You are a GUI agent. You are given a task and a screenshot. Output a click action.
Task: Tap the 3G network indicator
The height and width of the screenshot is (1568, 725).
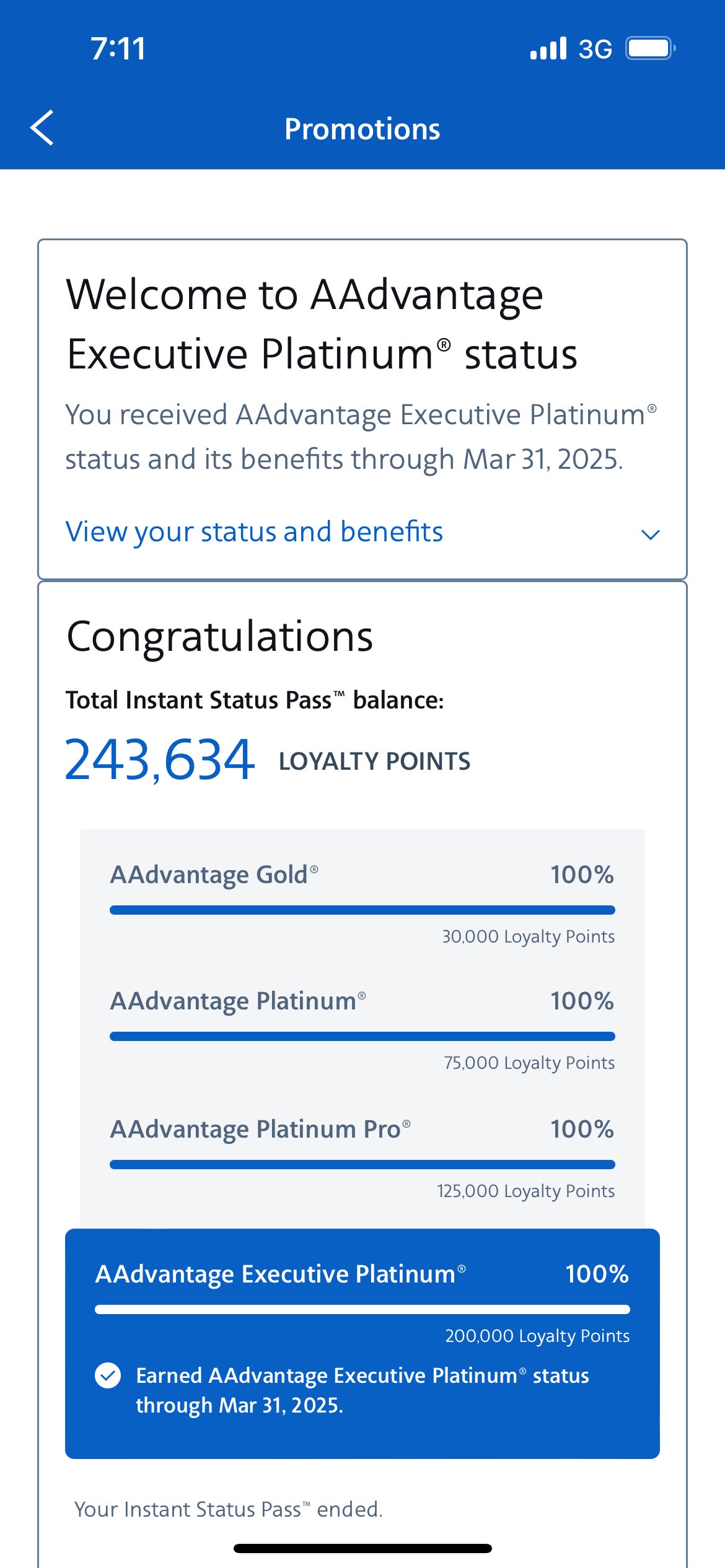[x=594, y=48]
